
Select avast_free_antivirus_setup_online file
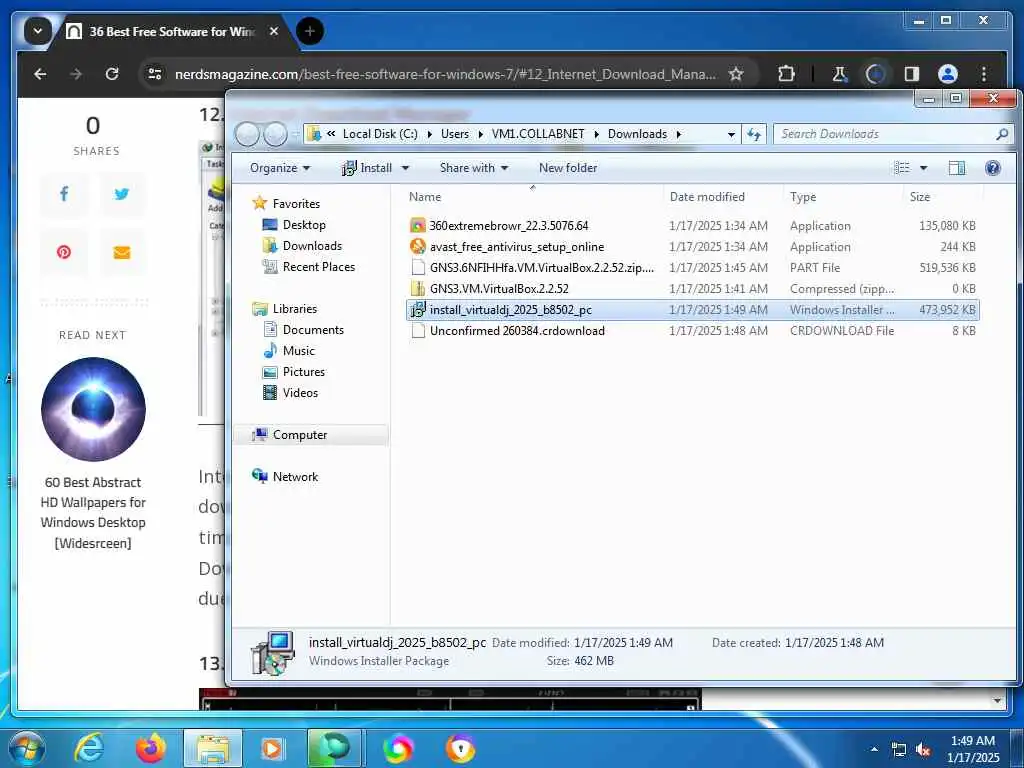(692, 247)
